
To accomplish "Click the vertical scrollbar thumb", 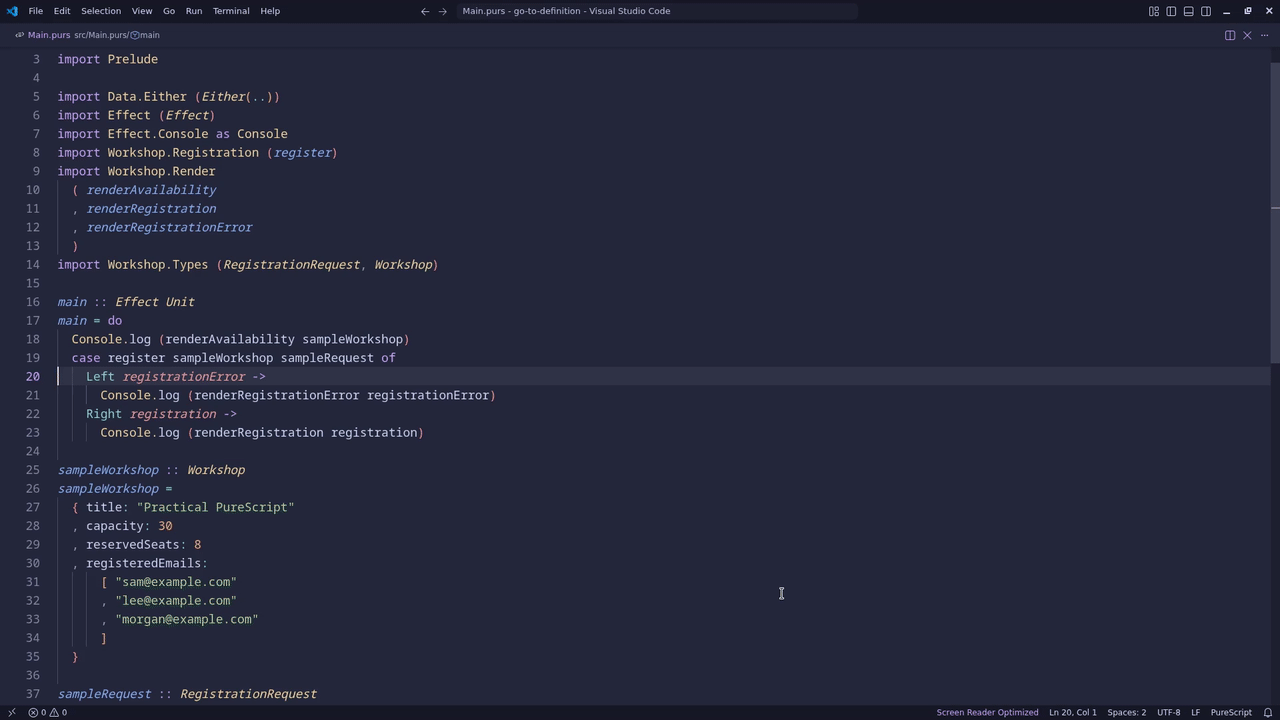I will point(1275,213).
